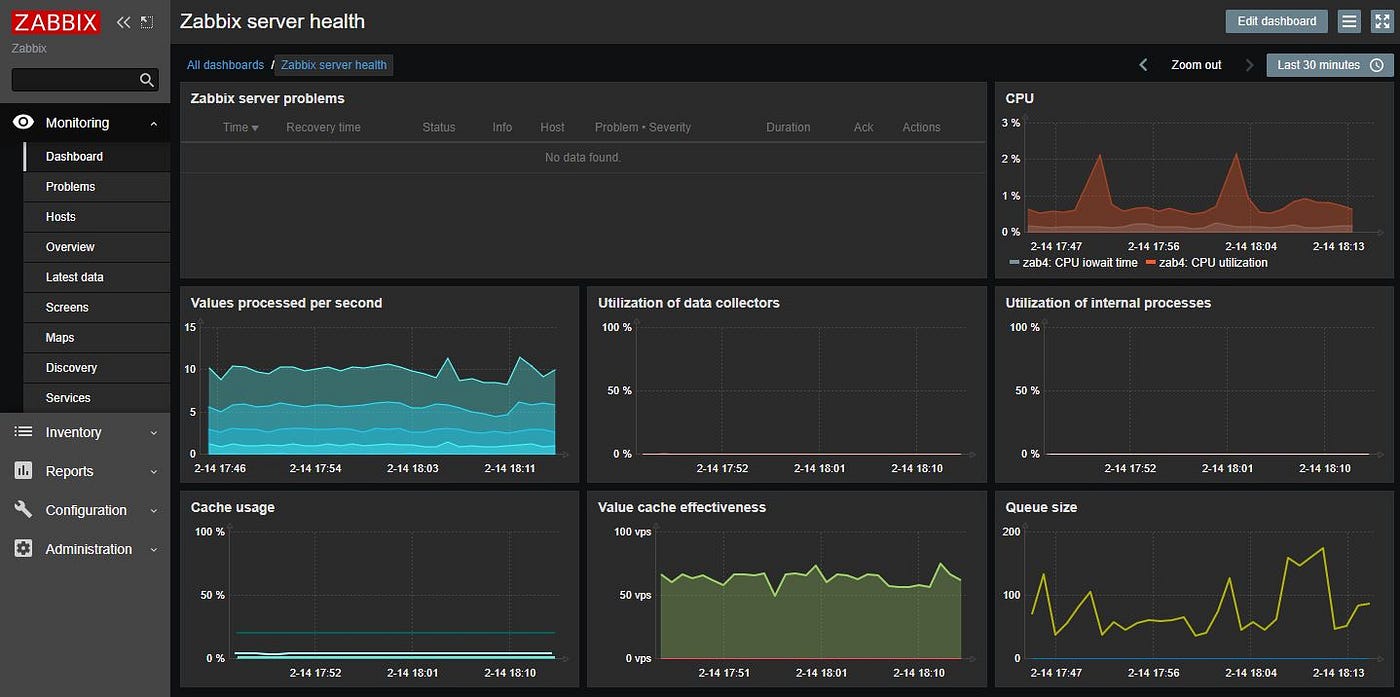Click the Cache usage widget title
The height and width of the screenshot is (697, 1400).
coord(232,507)
